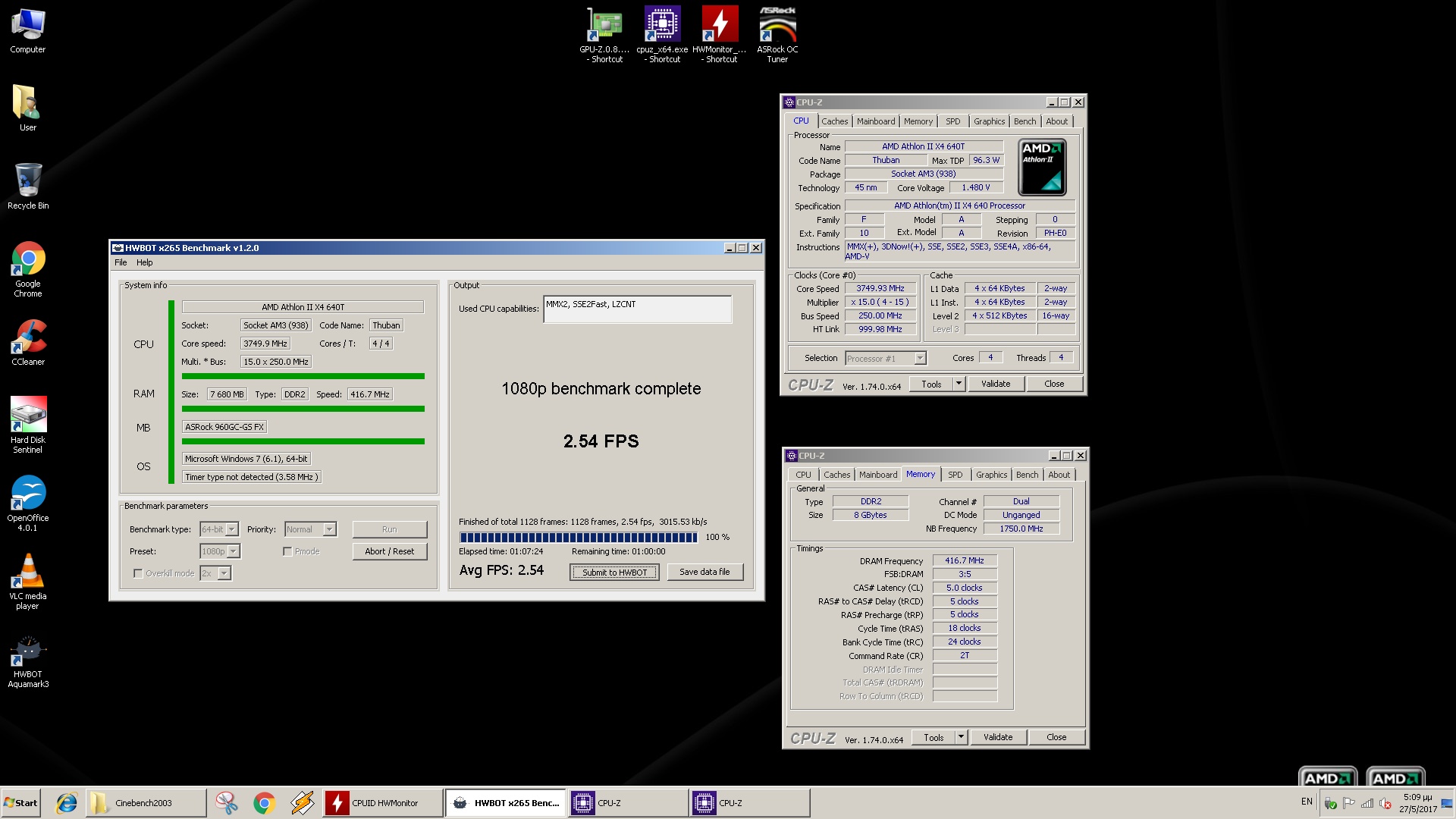This screenshot has width=1456, height=819.
Task: Click Validate in upper CPU-Z window
Action: point(996,384)
